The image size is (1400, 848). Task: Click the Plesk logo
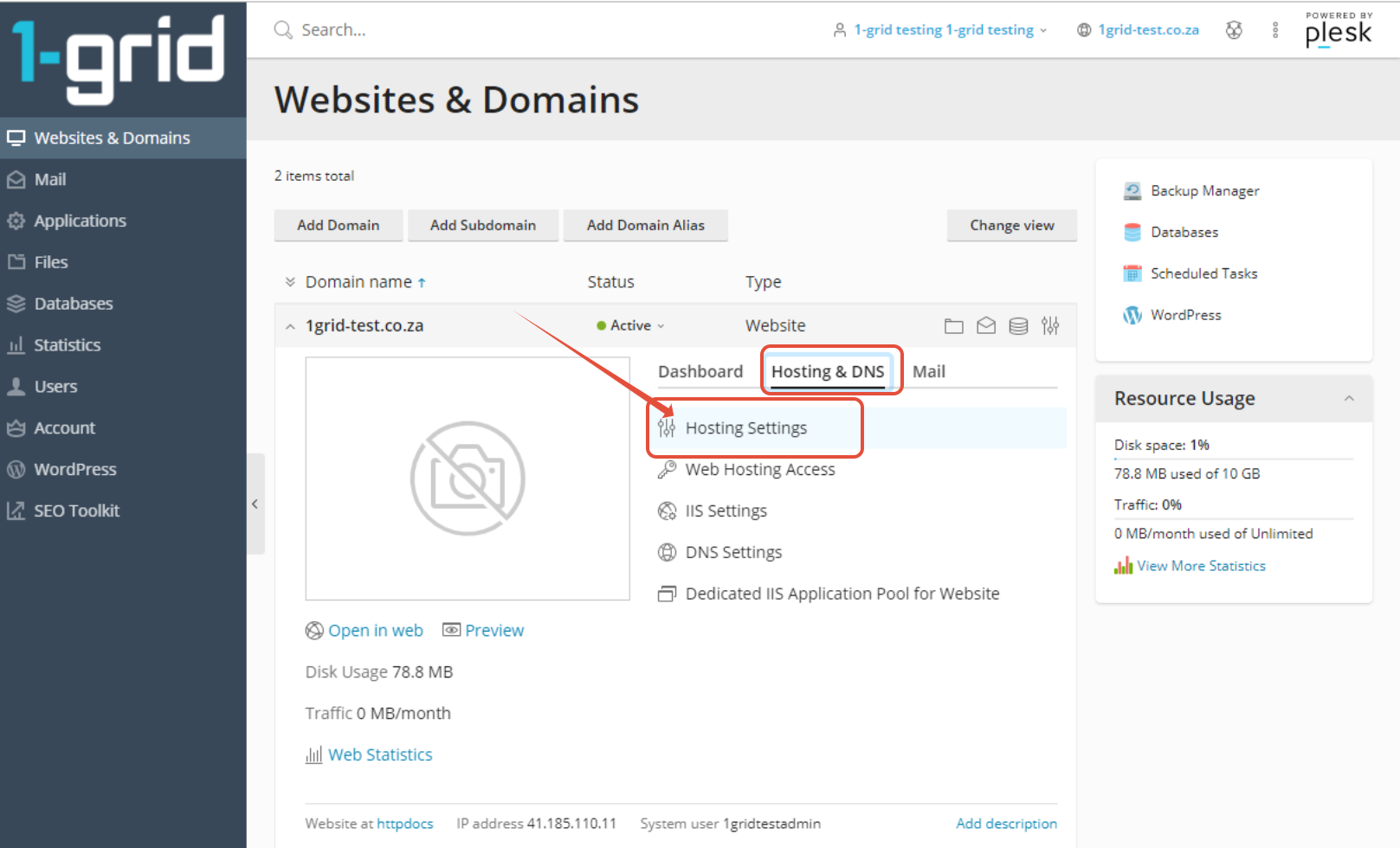(x=1339, y=29)
